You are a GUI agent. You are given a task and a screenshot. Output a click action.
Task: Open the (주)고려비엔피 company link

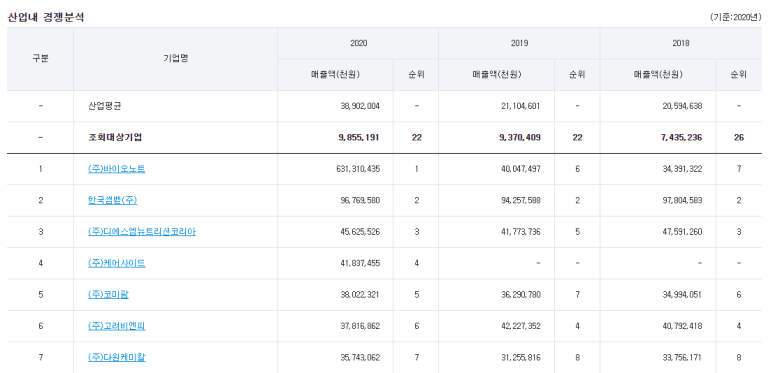[116, 326]
